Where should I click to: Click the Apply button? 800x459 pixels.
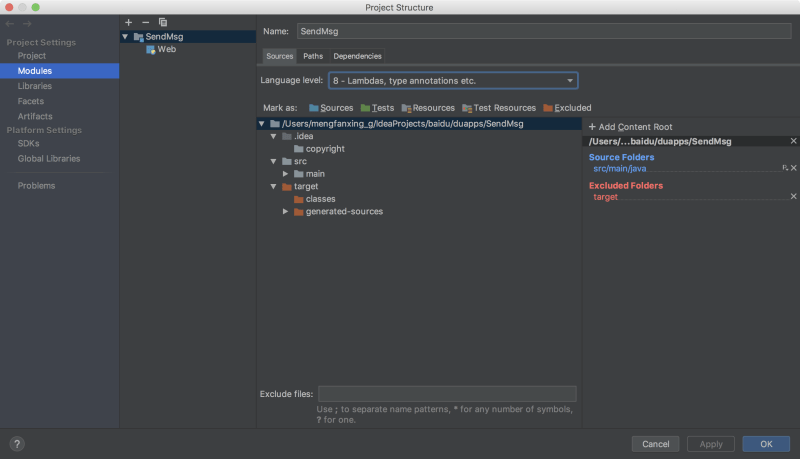pyautogui.click(x=711, y=444)
